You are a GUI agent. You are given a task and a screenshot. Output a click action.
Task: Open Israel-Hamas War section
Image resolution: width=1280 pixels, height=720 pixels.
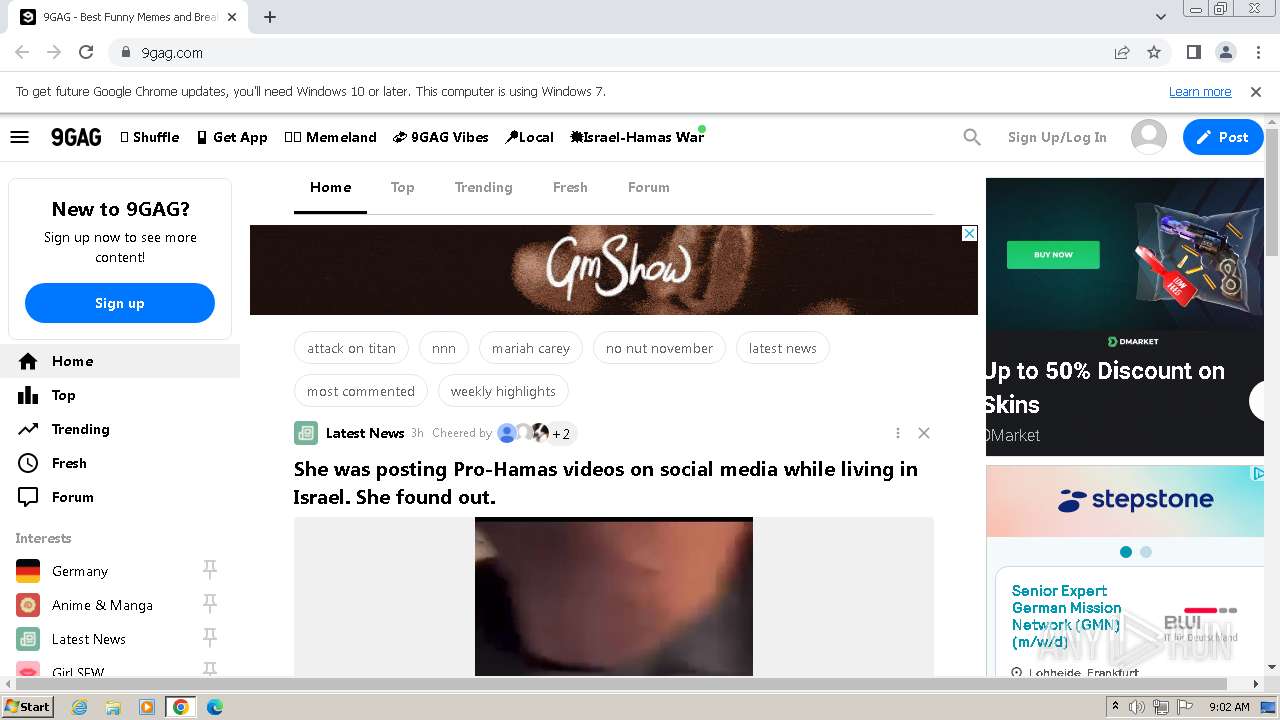pyautogui.click(x=637, y=137)
